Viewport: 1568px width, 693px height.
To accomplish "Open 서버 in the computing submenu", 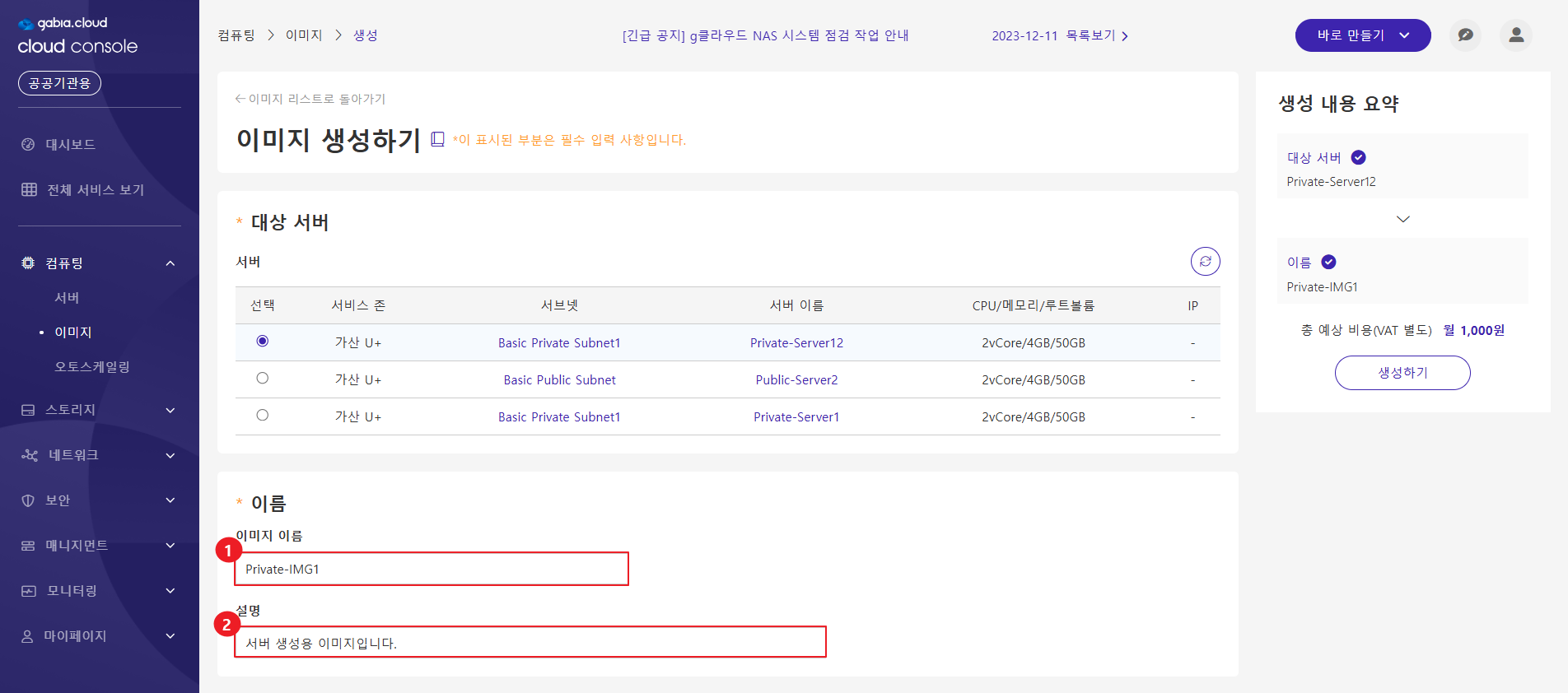I will (x=67, y=298).
